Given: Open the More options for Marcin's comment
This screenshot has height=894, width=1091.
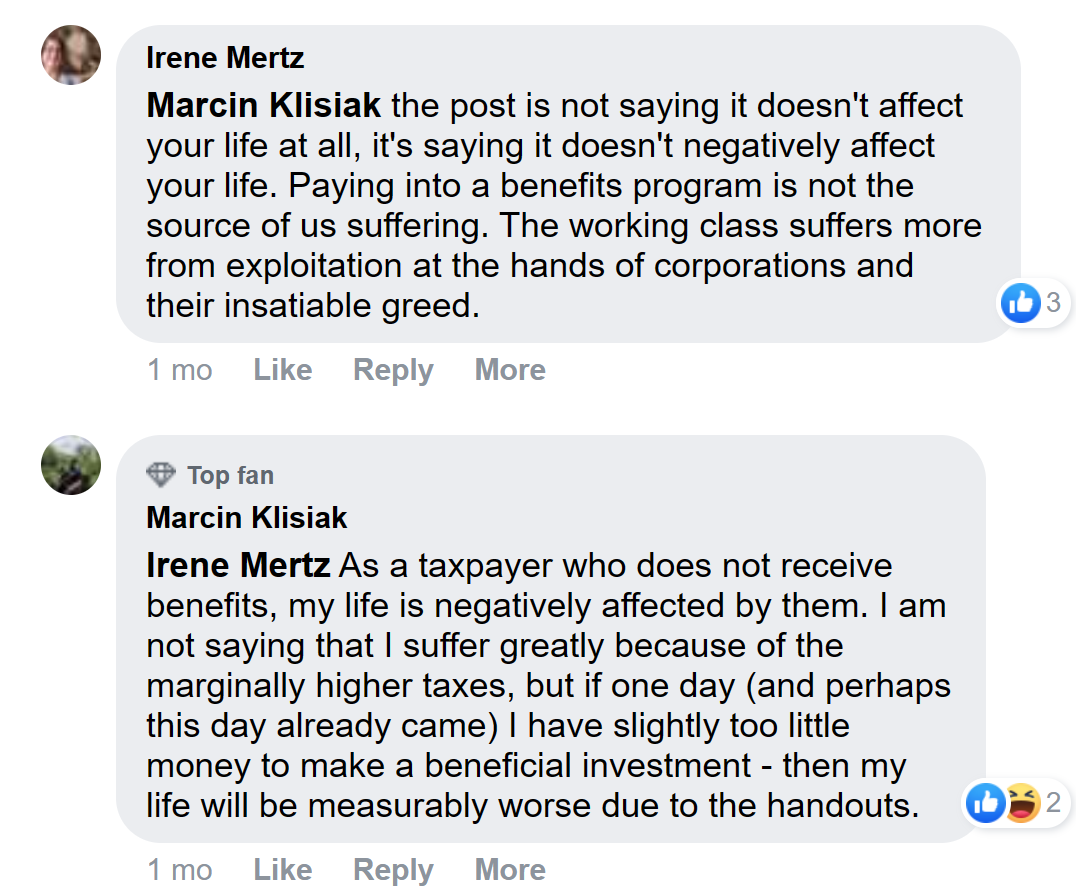Looking at the screenshot, I should click(509, 869).
